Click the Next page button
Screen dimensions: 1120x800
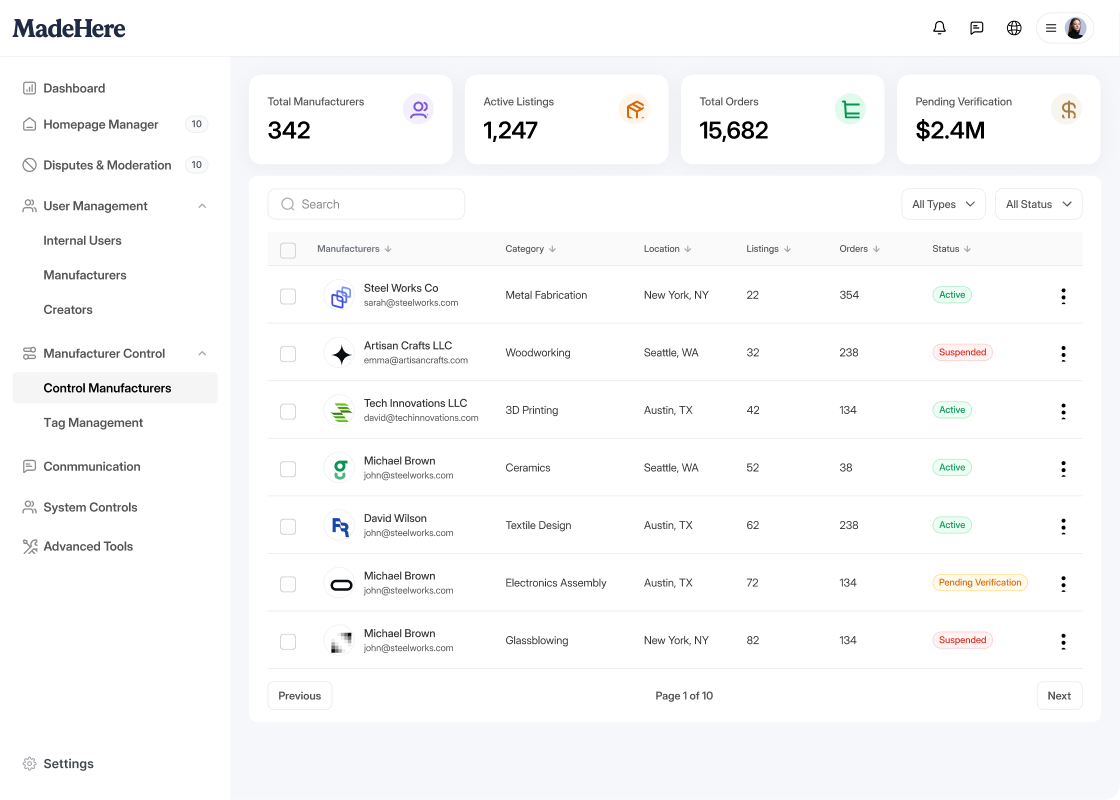1059,696
